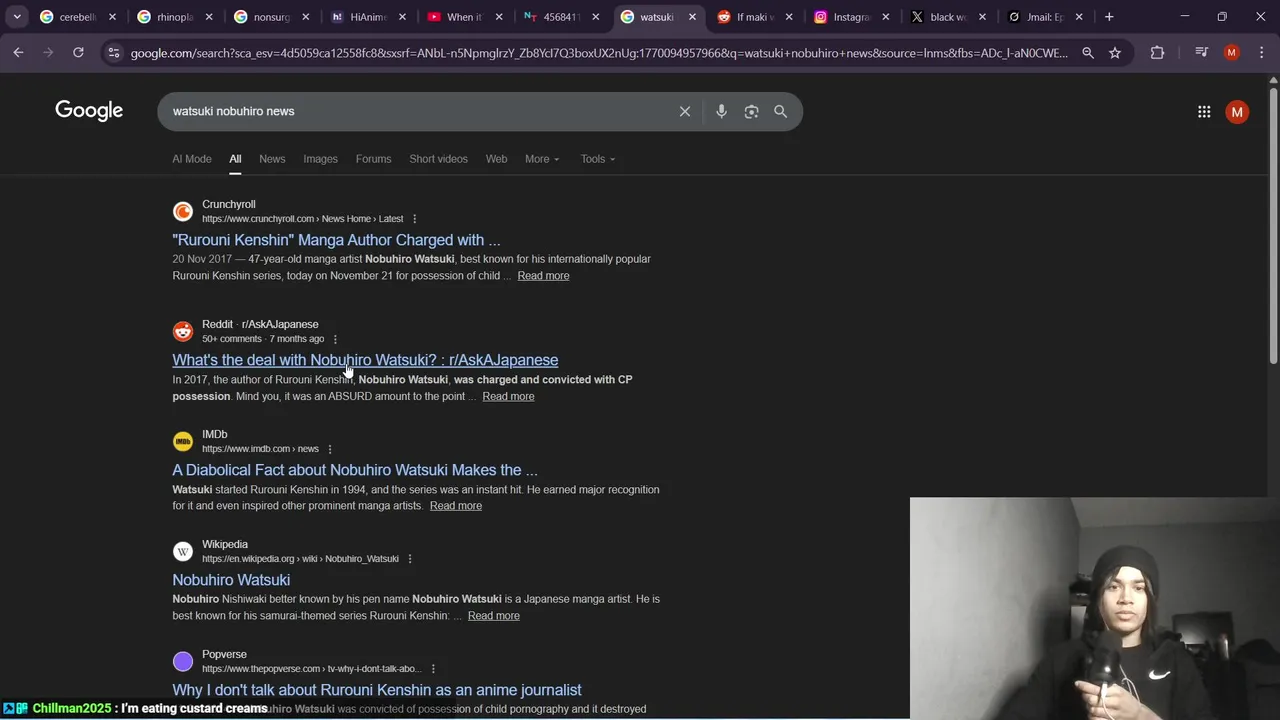Open A Diabolical Fact about Nobuhiro Watsuki link

355,470
